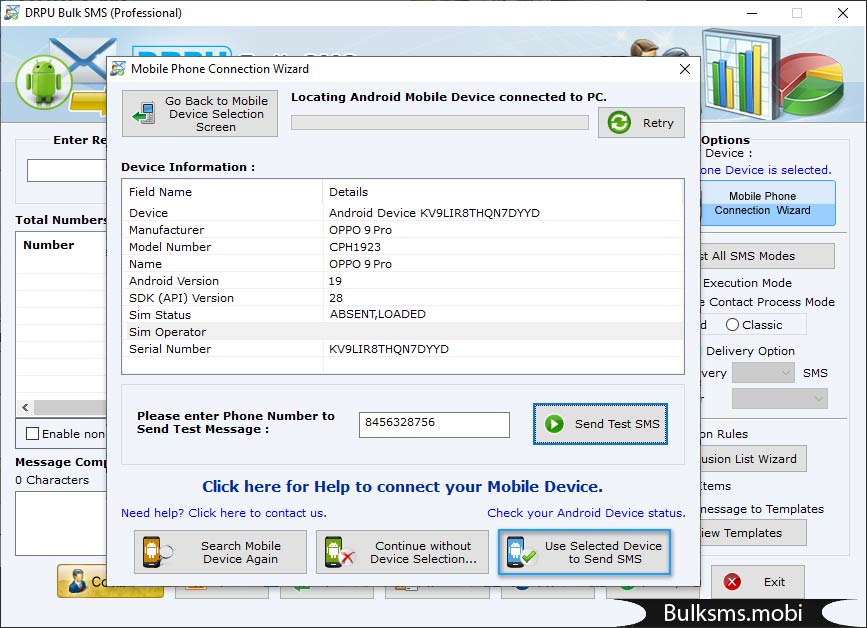Select the Manufacturer row in device table

click(x=403, y=230)
